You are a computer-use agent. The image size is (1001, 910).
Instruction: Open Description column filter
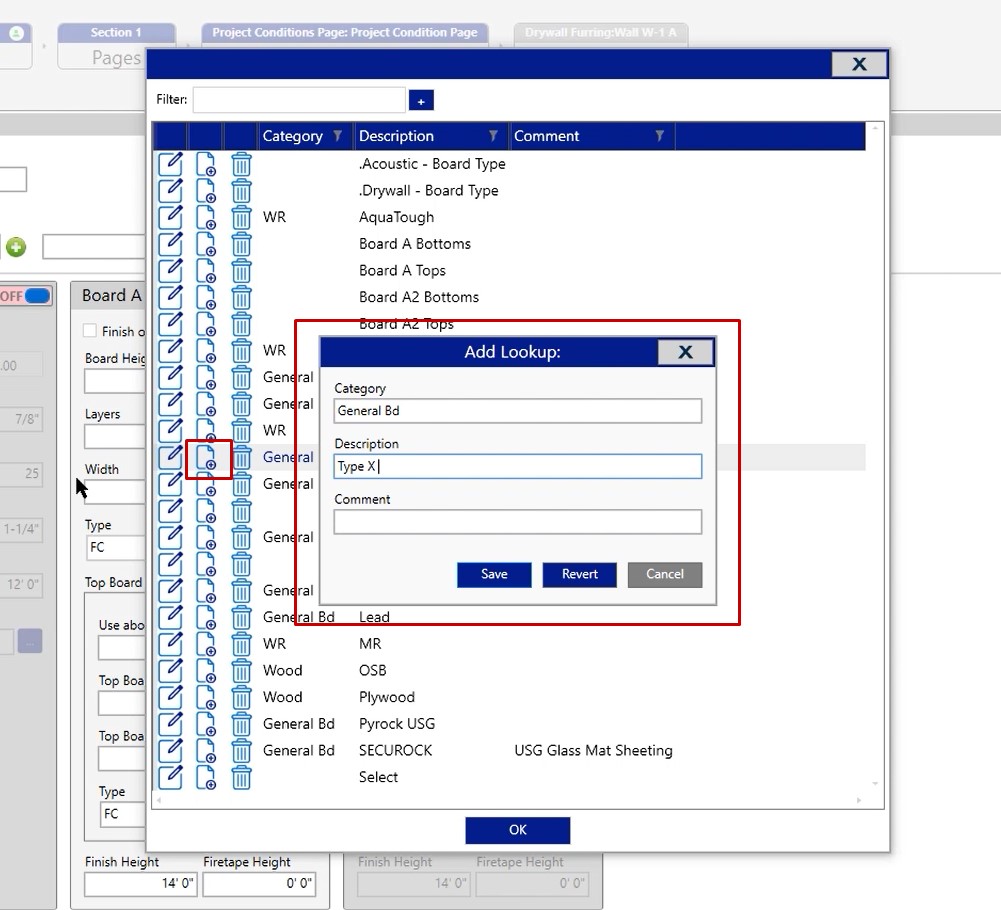pyautogui.click(x=493, y=136)
